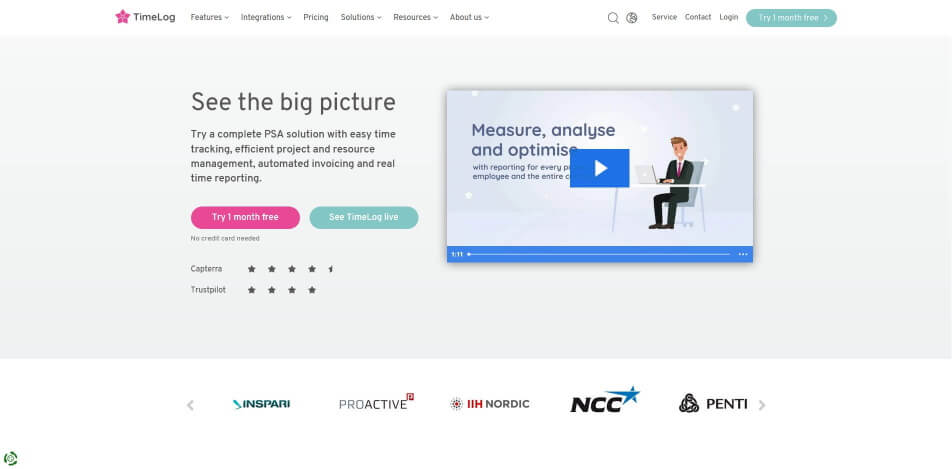The width and height of the screenshot is (952, 469).
Task: Click the Inspari logo
Action: tap(262, 404)
